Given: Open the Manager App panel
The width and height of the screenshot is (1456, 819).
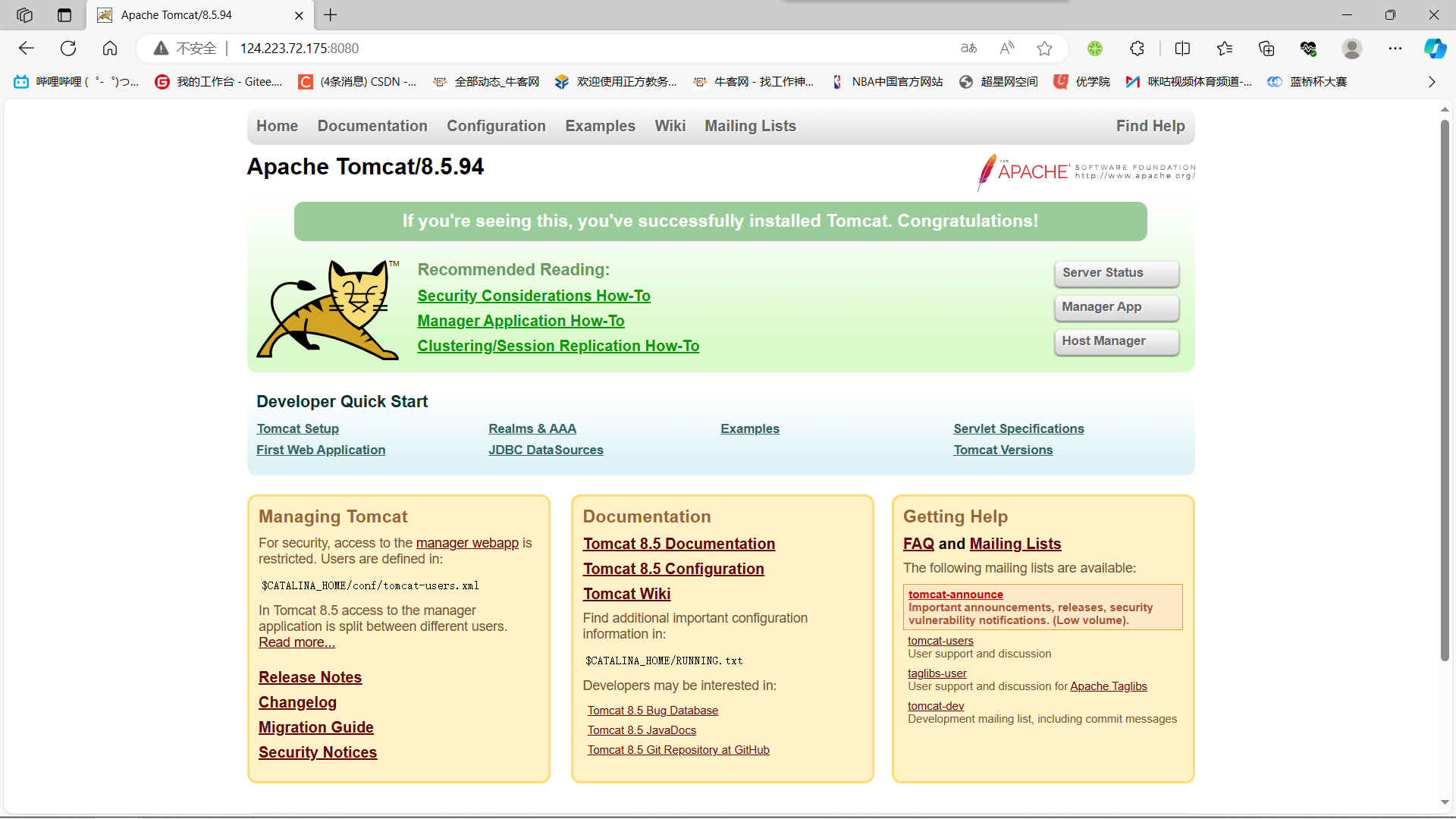Looking at the screenshot, I should click(x=1116, y=307).
